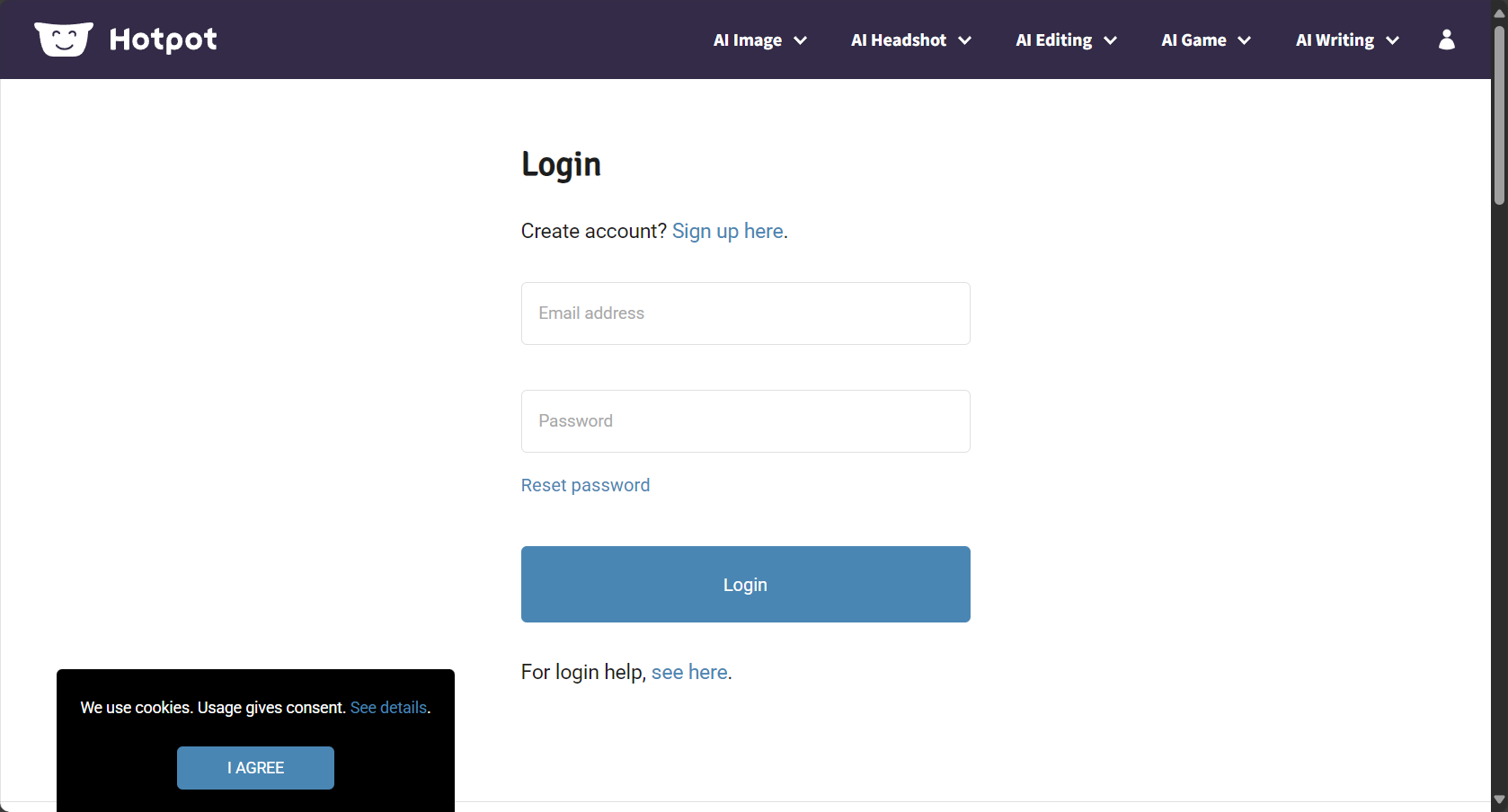
Task: Open the login help see here link
Action: click(689, 672)
